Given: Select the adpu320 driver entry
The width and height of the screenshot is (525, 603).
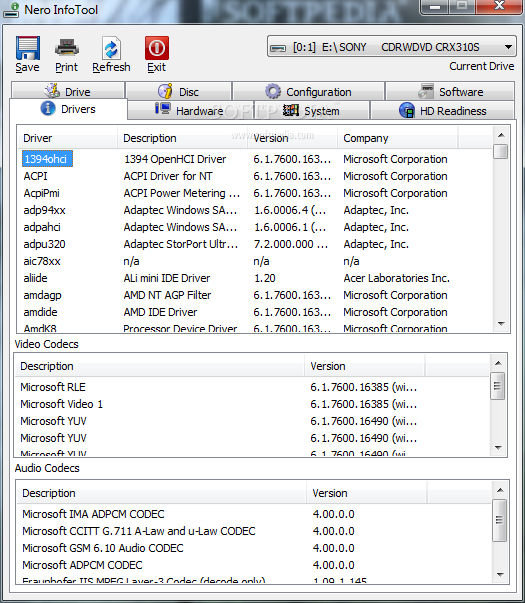Looking at the screenshot, I should point(44,244).
